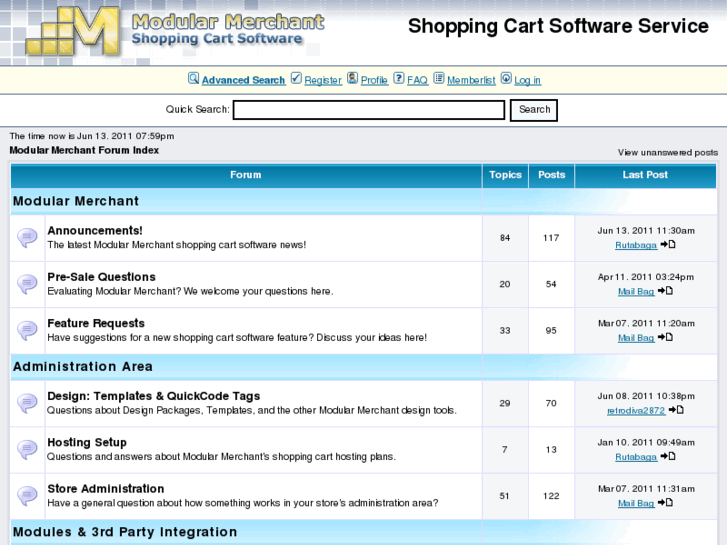Screen dimensions: 727x545
Task: Click the date Jun 08, 2011 10:38pm
Action: [x=646, y=396]
